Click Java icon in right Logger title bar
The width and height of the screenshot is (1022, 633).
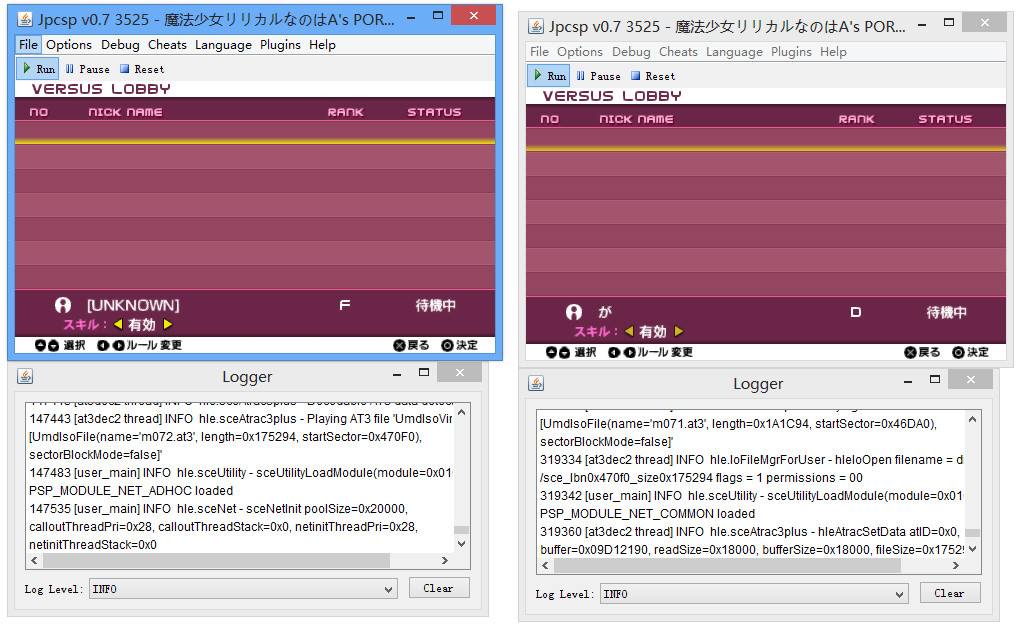click(536, 384)
